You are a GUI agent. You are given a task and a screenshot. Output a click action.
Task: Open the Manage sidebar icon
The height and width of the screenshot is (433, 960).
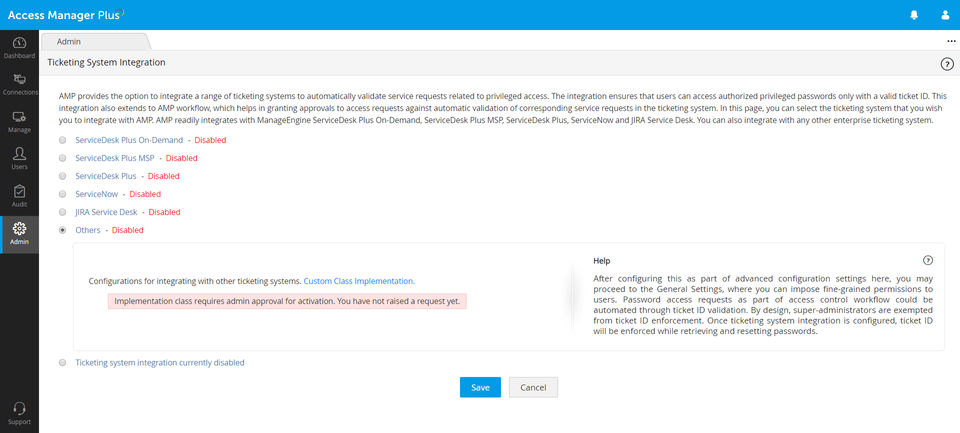(x=19, y=121)
